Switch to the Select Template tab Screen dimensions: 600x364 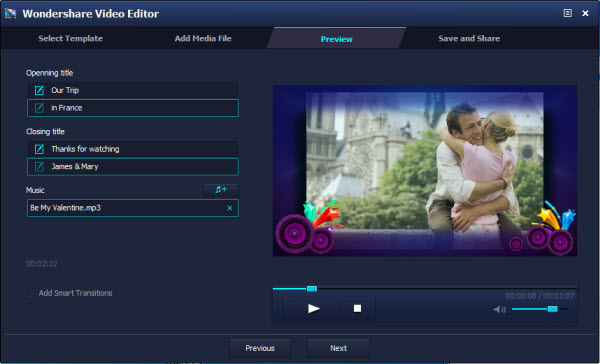pos(70,38)
